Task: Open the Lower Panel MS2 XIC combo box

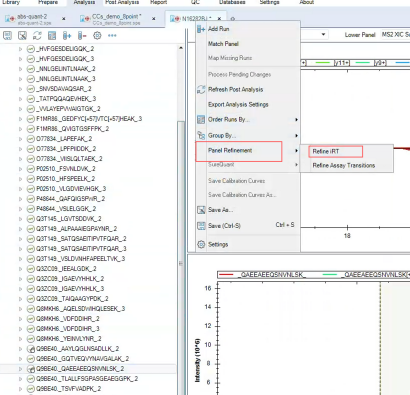Action: click(x=395, y=34)
